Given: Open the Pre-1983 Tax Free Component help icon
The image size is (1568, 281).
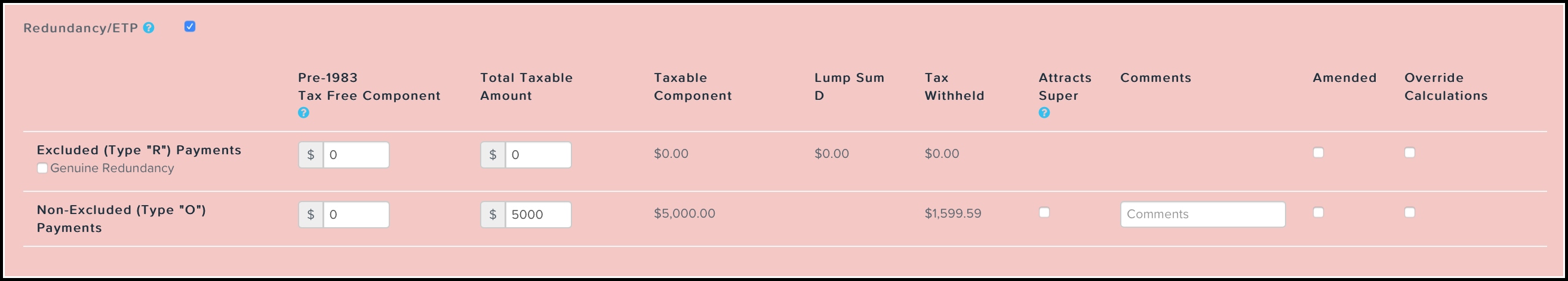Looking at the screenshot, I should click(x=303, y=113).
